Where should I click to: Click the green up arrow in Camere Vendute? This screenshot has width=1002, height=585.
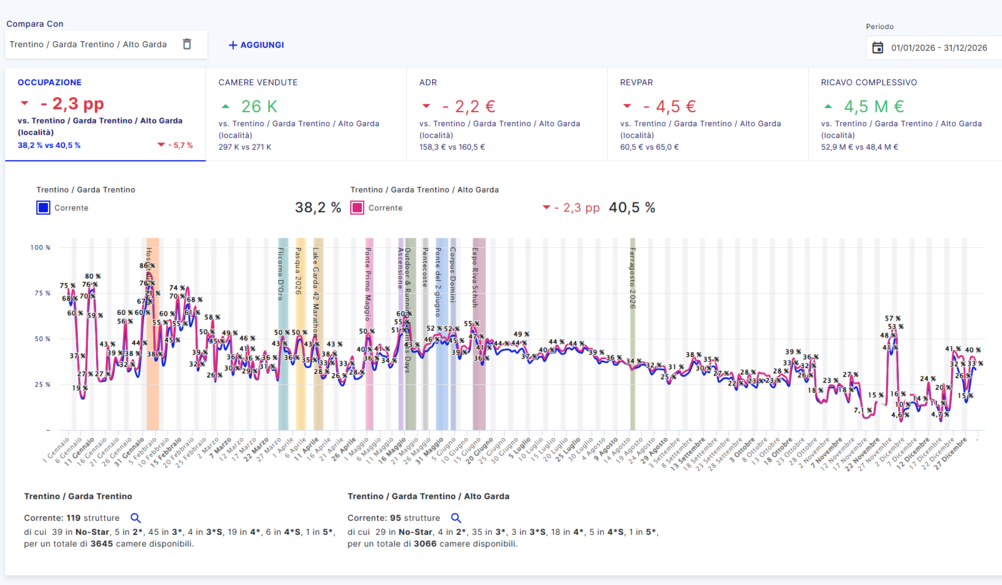point(225,106)
